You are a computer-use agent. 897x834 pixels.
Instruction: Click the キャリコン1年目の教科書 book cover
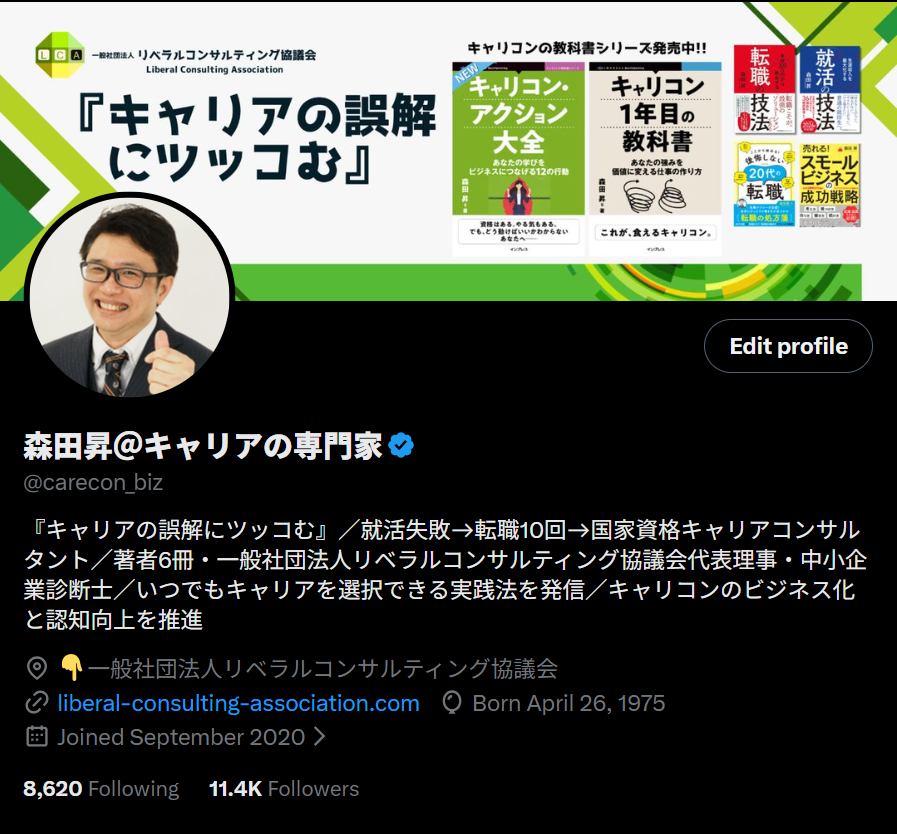click(x=656, y=158)
